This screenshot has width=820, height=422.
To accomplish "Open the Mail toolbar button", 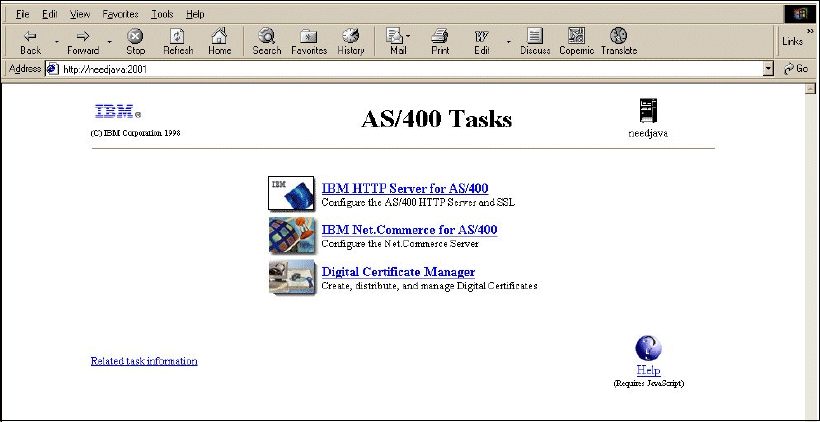I will pyautogui.click(x=397, y=42).
